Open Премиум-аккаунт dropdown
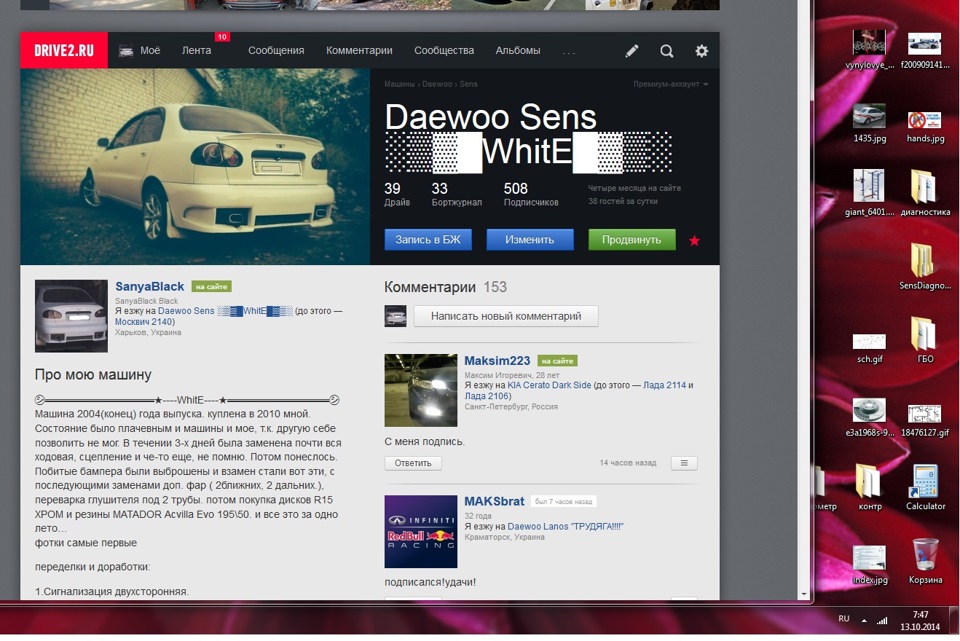 tap(670, 84)
